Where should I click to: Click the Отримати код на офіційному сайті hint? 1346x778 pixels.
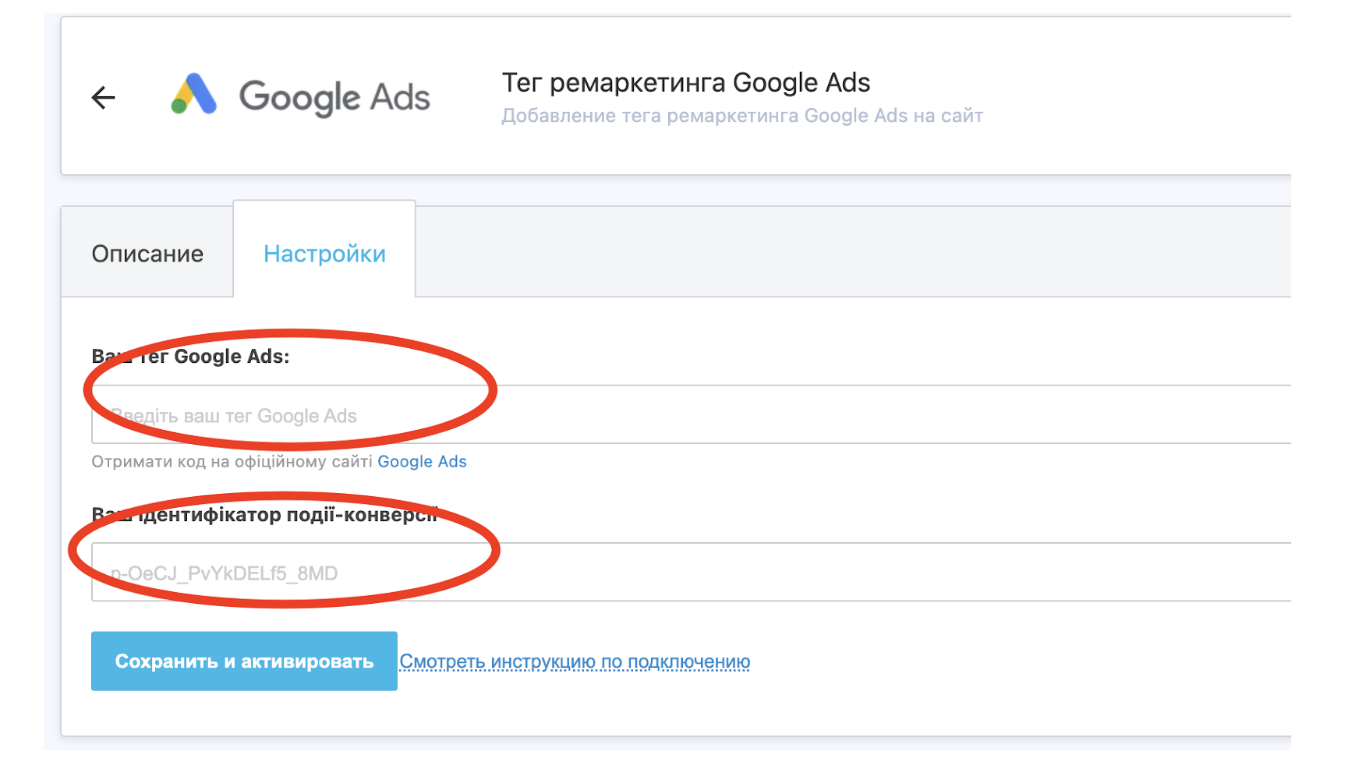coord(232,462)
